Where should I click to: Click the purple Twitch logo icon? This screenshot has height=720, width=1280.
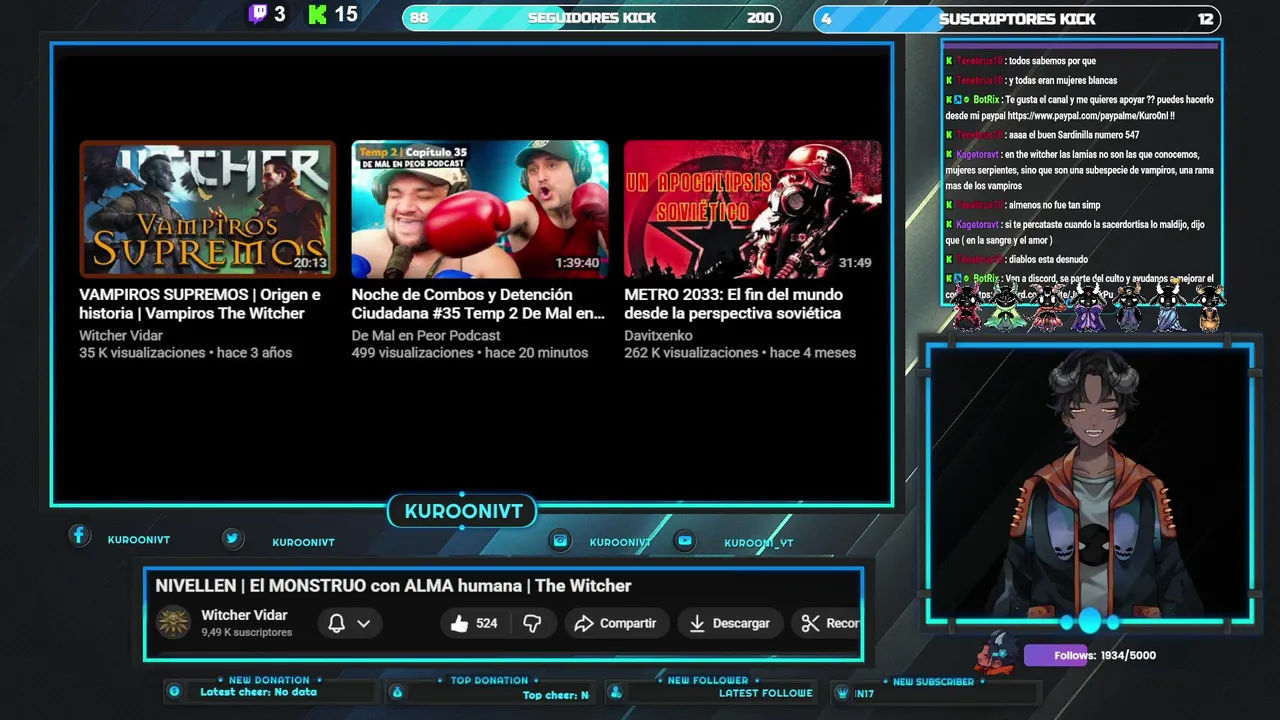tap(258, 14)
